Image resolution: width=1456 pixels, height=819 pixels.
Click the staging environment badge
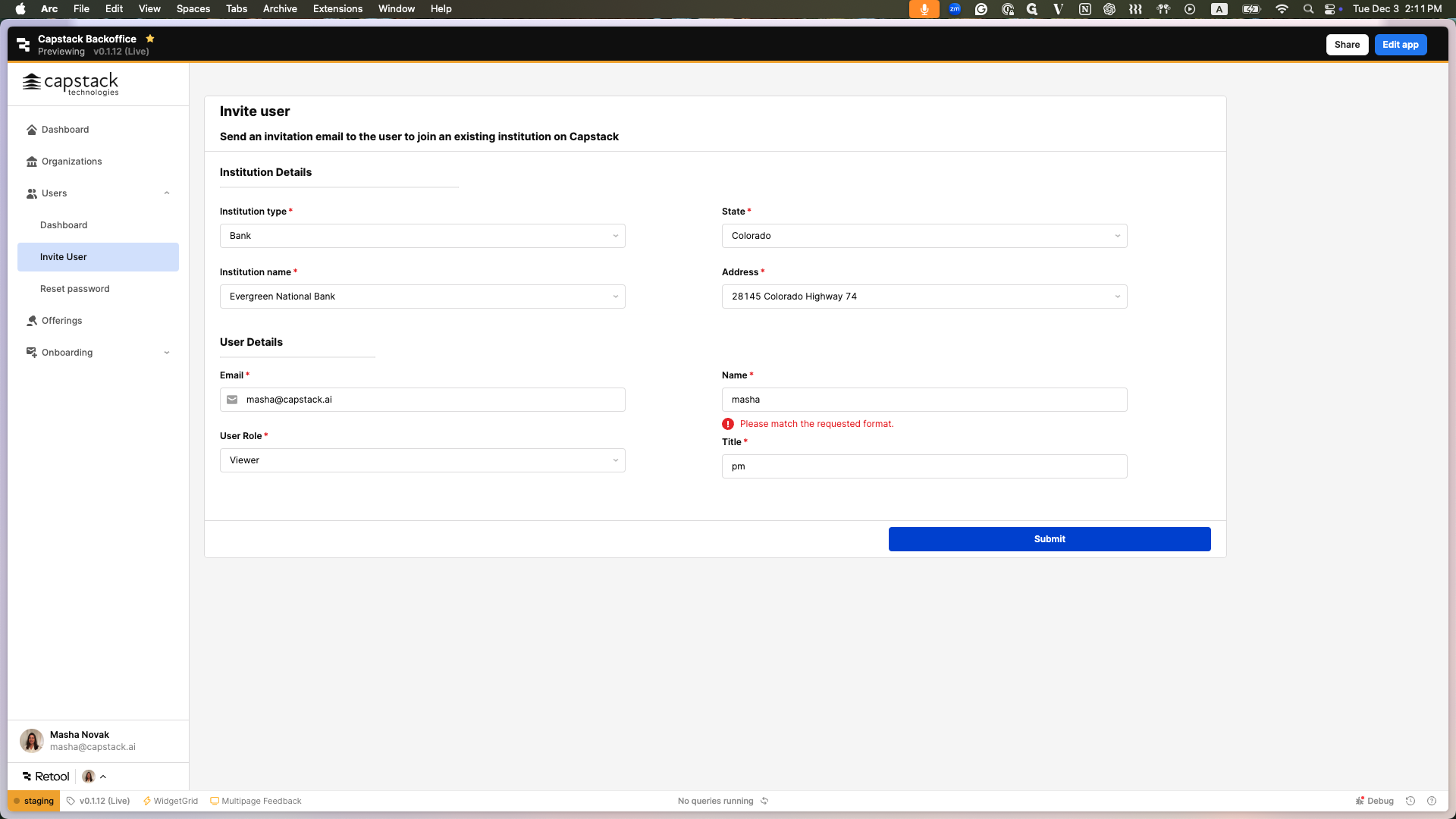point(33,801)
